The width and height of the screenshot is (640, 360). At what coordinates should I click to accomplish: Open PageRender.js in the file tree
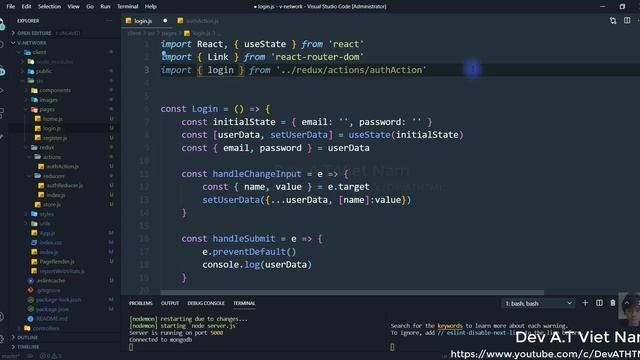pyautogui.click(x=57, y=262)
